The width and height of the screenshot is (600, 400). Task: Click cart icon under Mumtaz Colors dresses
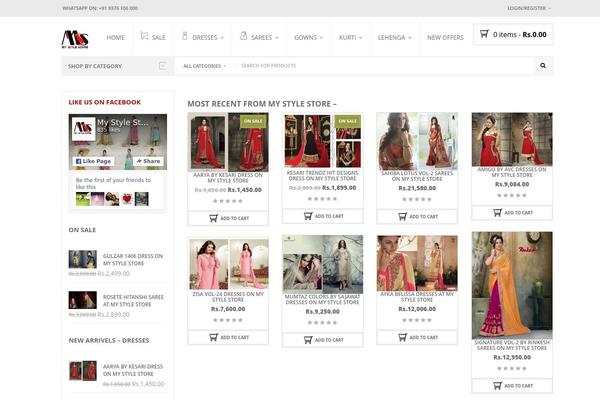pos(308,340)
